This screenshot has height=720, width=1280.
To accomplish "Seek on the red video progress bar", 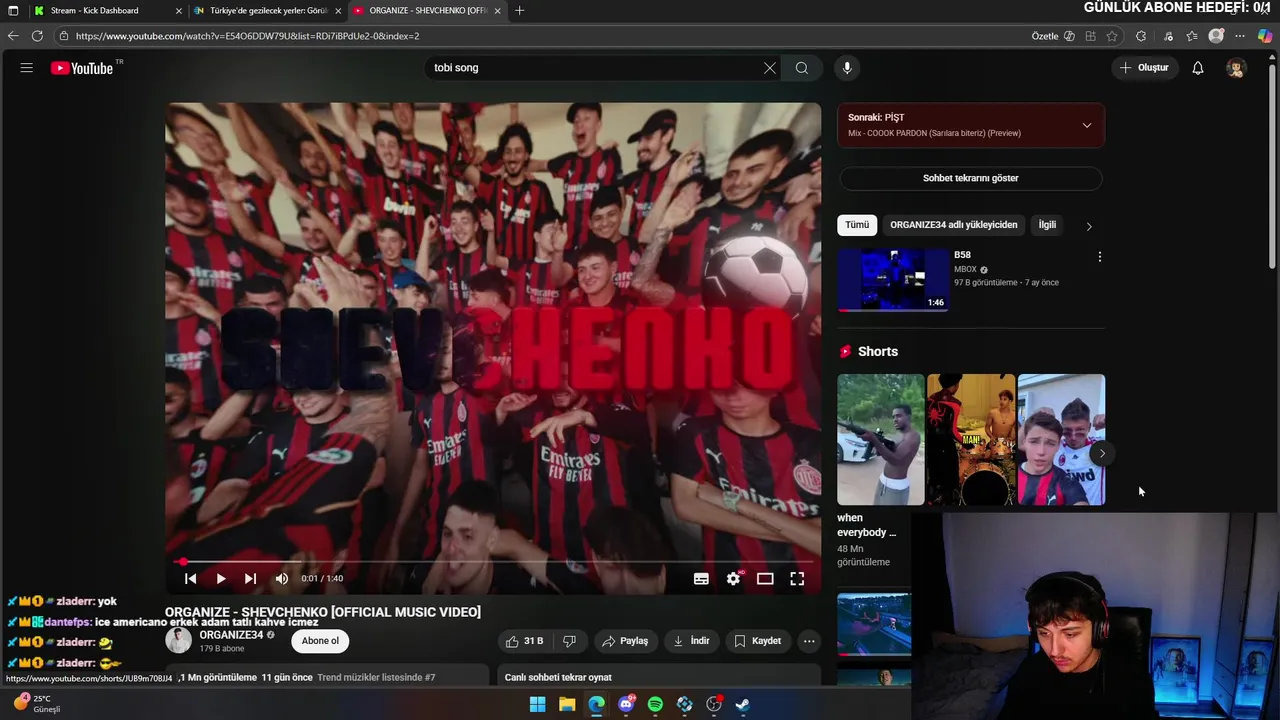I will pyautogui.click(x=493, y=562).
